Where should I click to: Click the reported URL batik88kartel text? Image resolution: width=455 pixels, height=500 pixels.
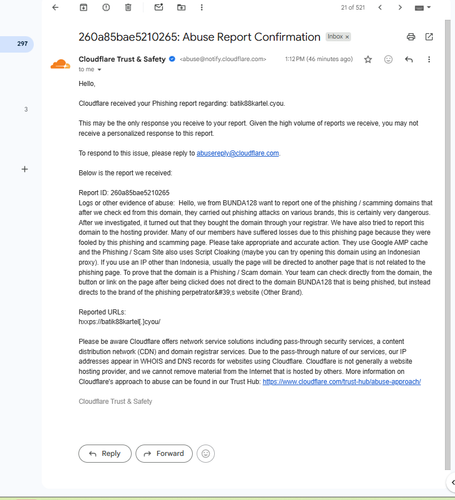coord(120,322)
